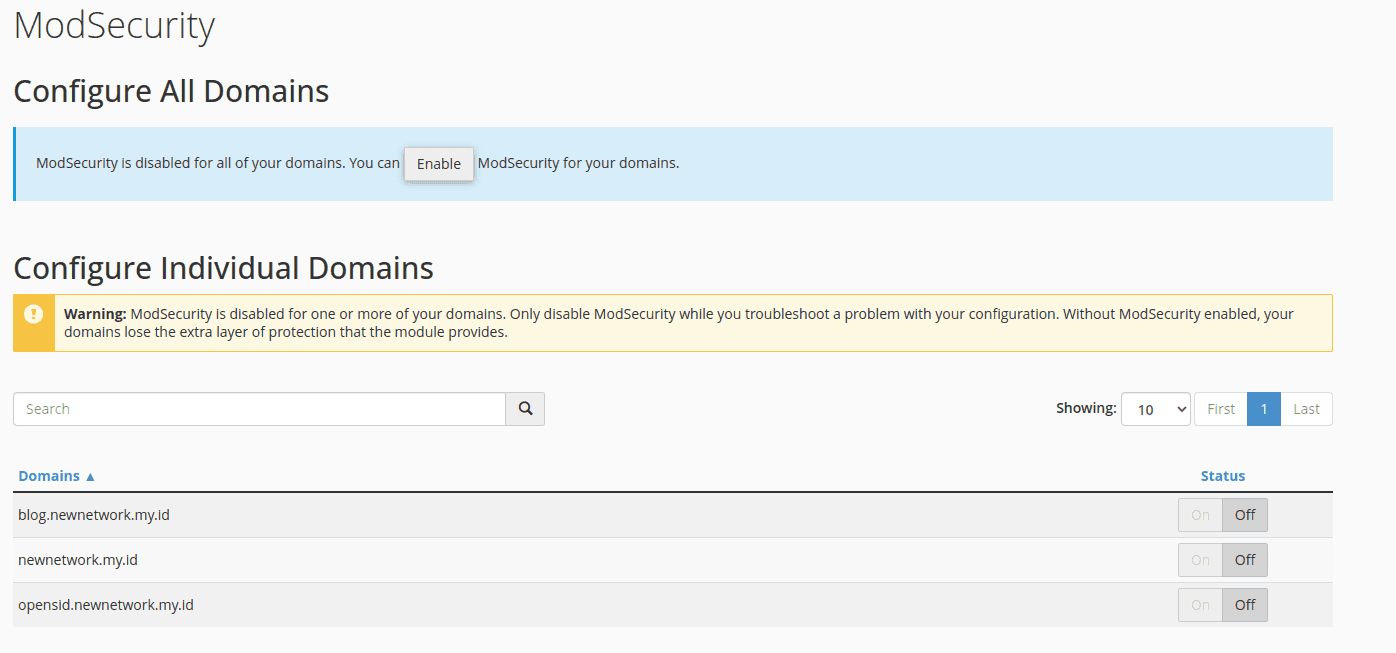Screen dimensions: 1396x653
Task: Sort domains by clicking the Domains header
Action: 48,475
